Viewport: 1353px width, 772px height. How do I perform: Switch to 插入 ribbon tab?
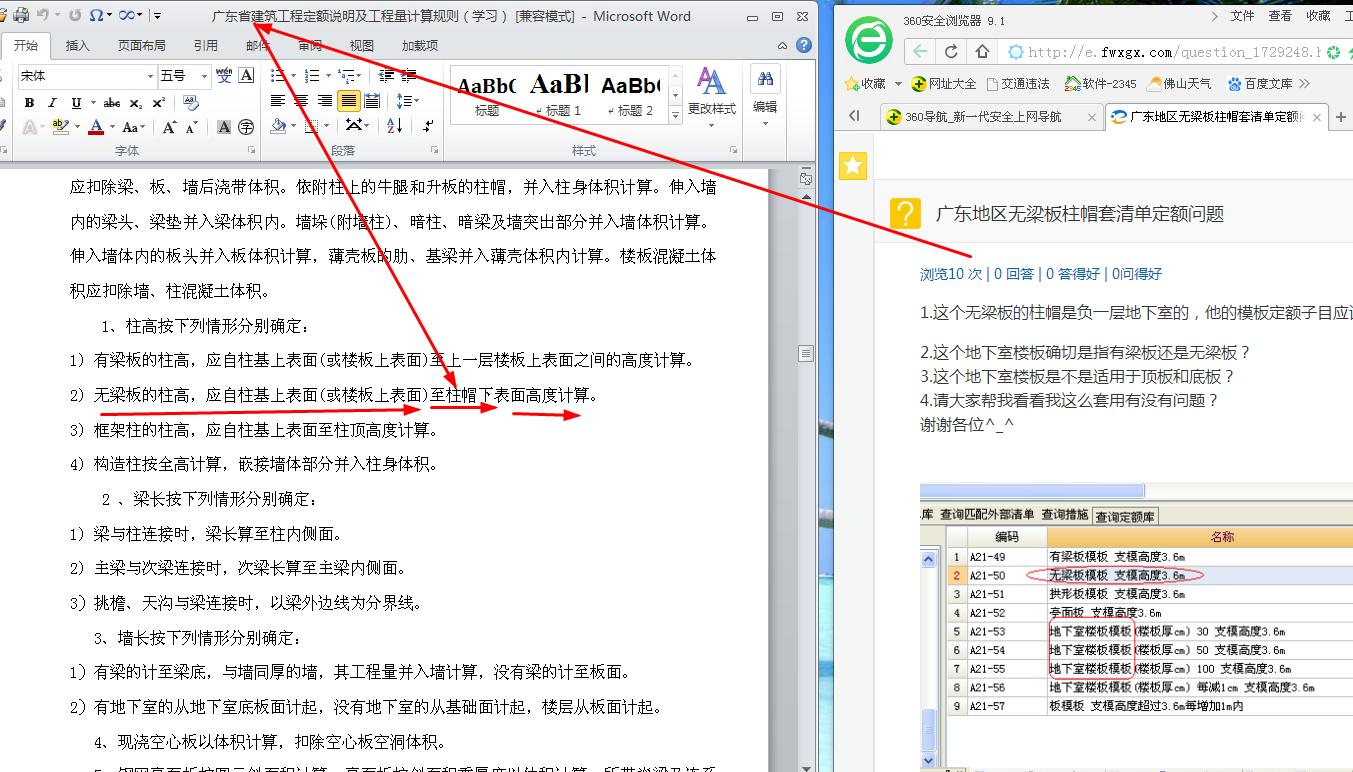[x=77, y=45]
